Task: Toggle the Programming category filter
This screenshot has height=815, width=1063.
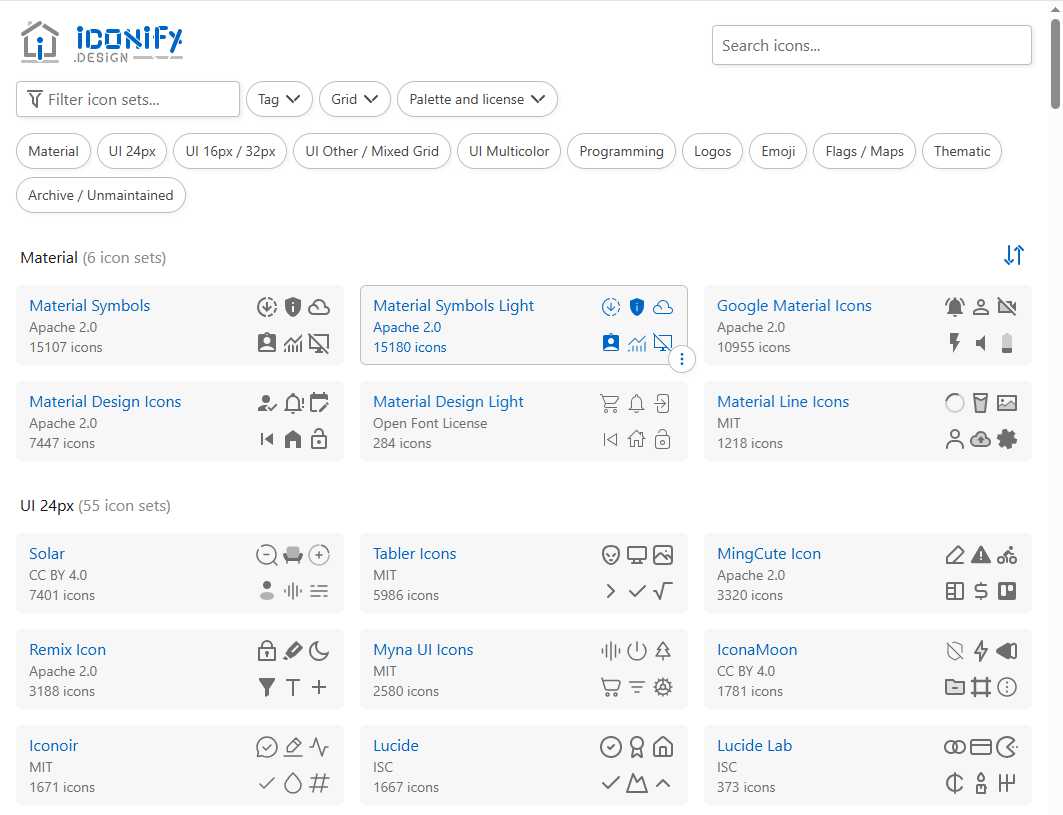Action: (621, 151)
